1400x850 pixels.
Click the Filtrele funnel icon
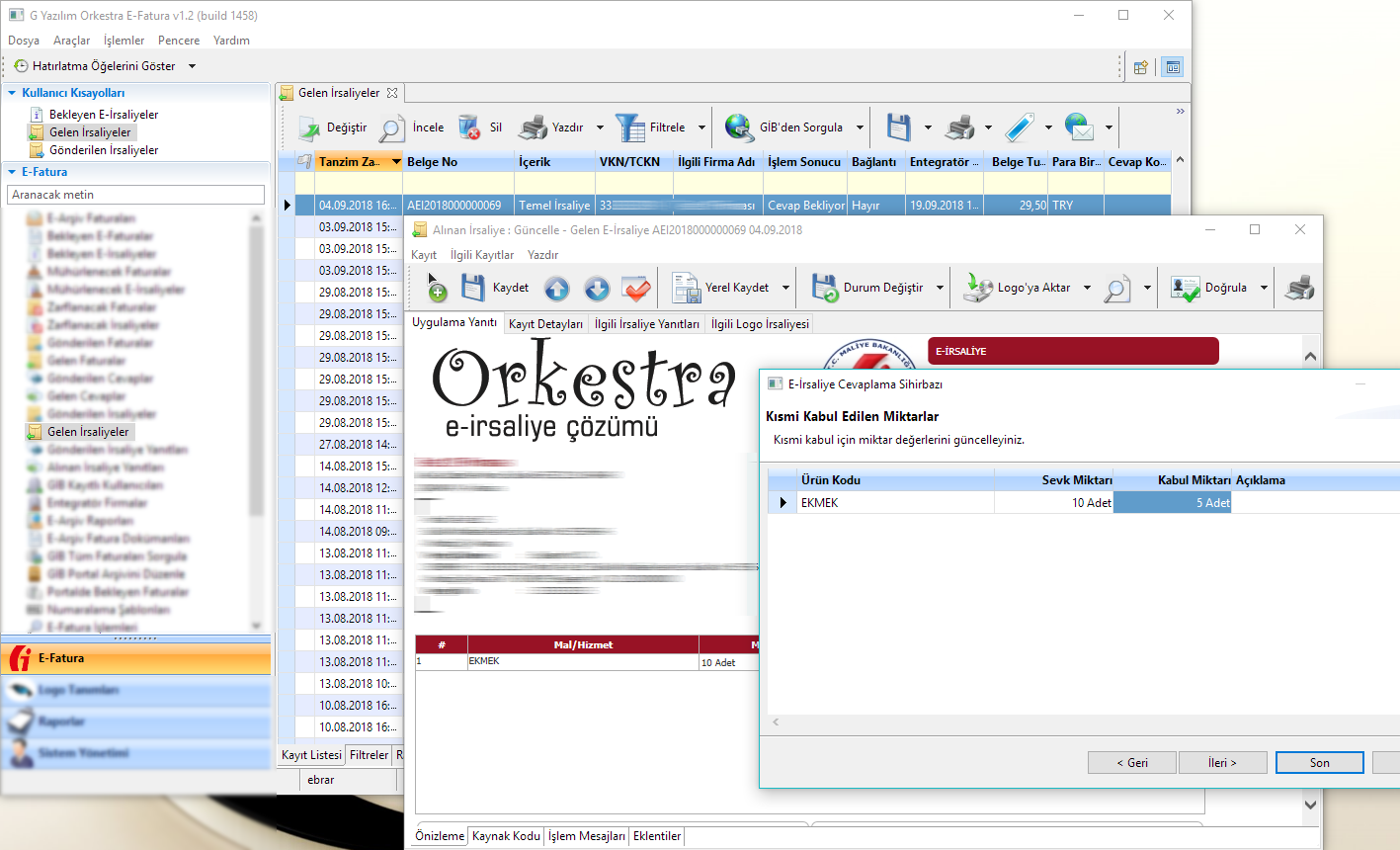point(629,127)
